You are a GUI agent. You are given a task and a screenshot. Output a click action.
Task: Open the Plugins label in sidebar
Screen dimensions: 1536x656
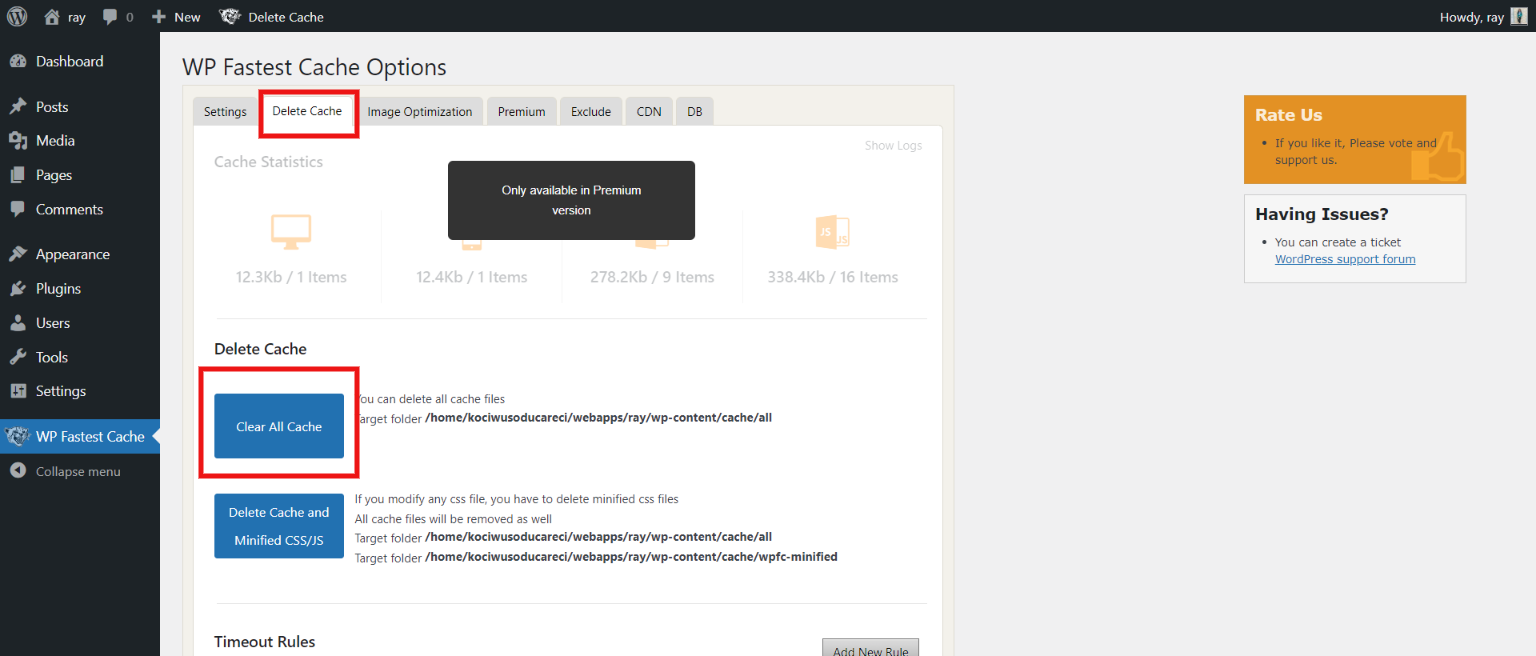click(x=58, y=288)
